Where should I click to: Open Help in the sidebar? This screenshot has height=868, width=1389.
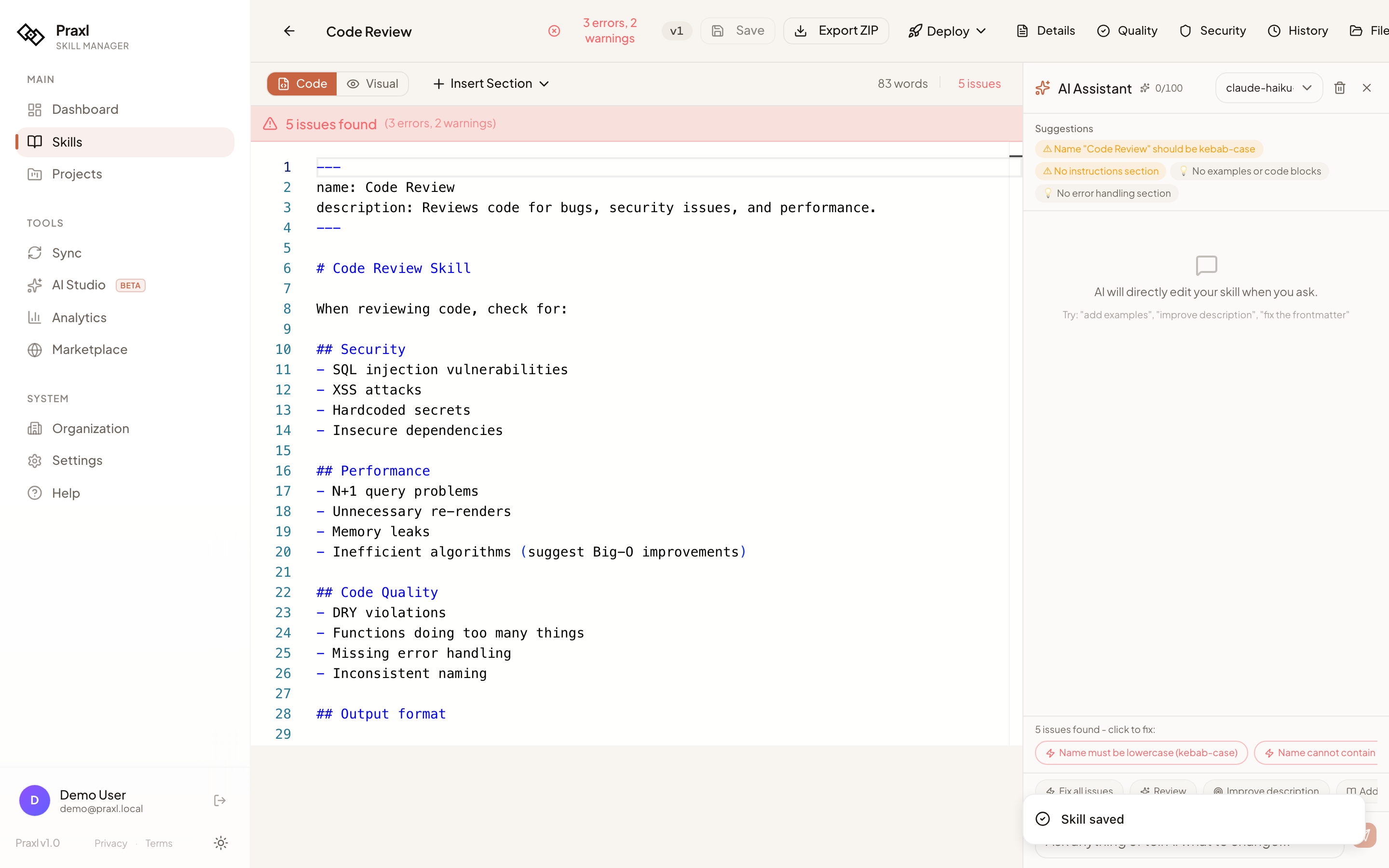coord(125,493)
